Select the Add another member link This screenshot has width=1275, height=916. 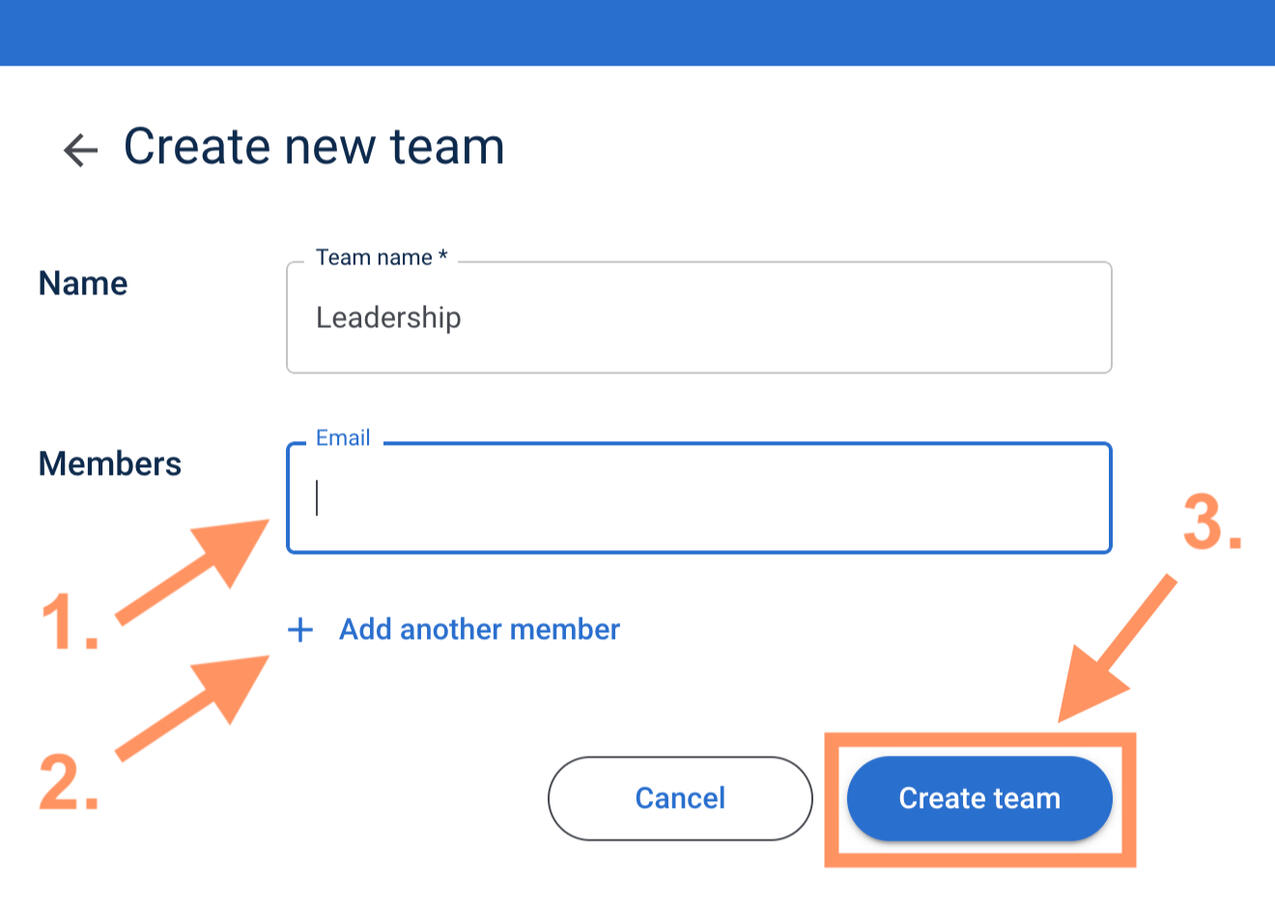tap(479, 630)
